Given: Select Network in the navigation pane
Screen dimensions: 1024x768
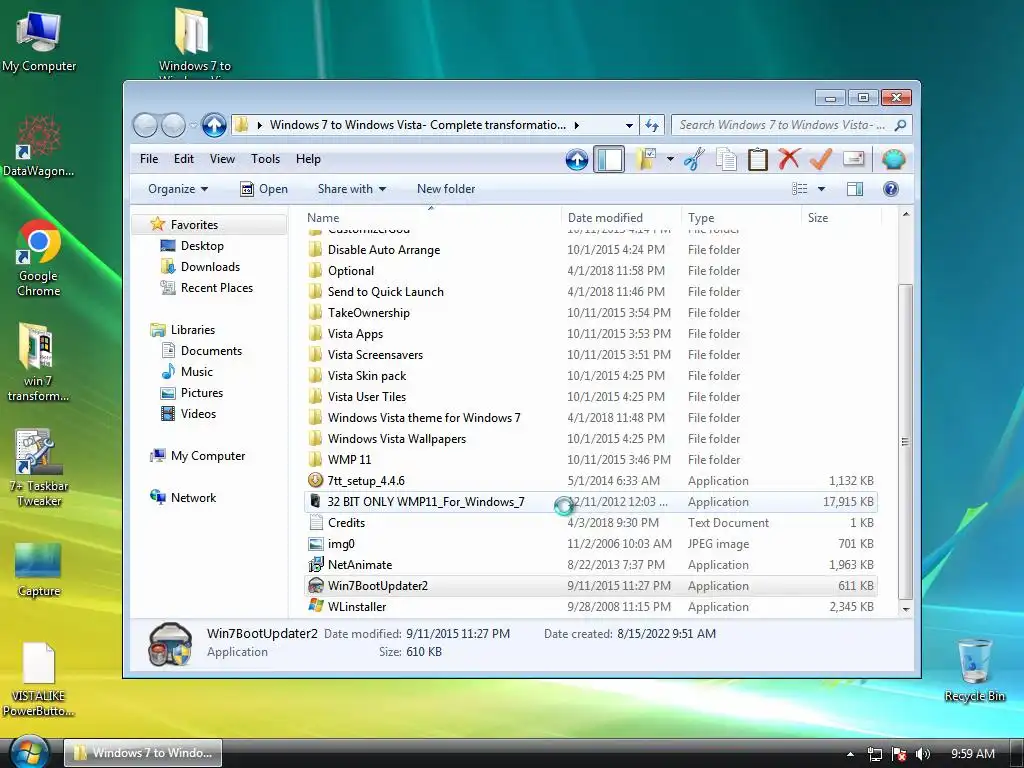Looking at the screenshot, I should [x=193, y=498].
